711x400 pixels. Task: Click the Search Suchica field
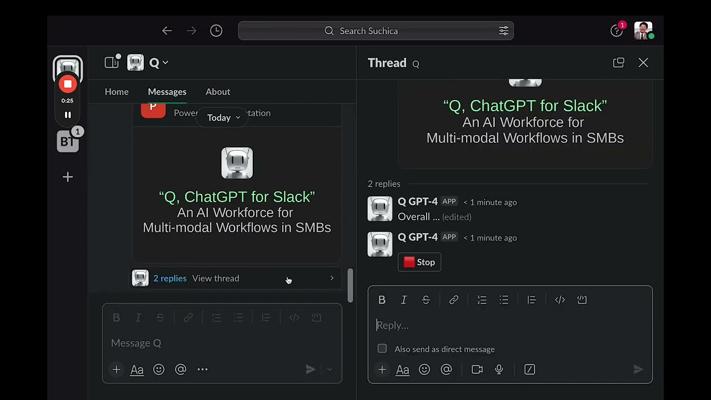[x=375, y=31]
